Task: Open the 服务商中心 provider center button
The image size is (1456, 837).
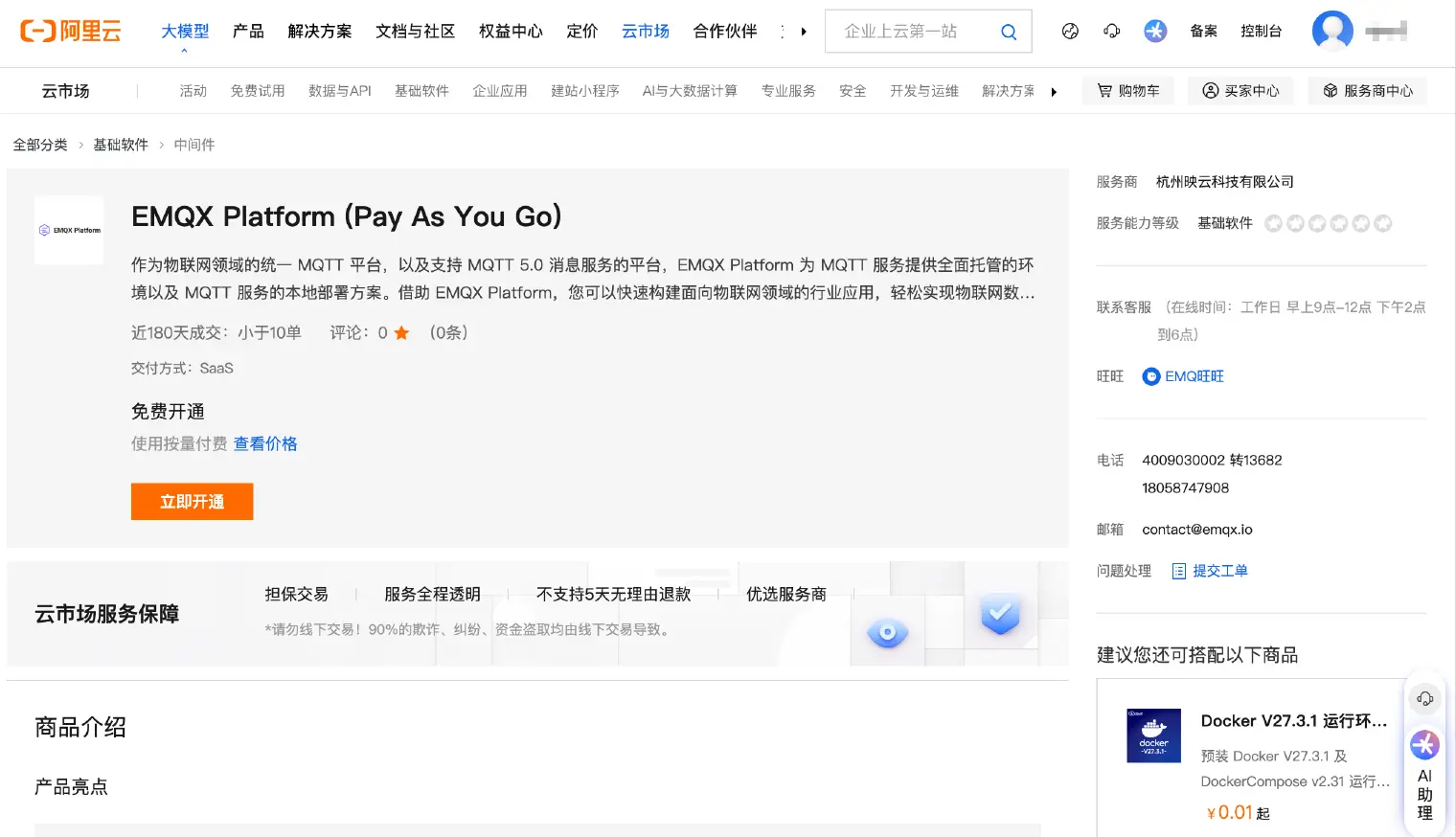Action: point(1367,91)
